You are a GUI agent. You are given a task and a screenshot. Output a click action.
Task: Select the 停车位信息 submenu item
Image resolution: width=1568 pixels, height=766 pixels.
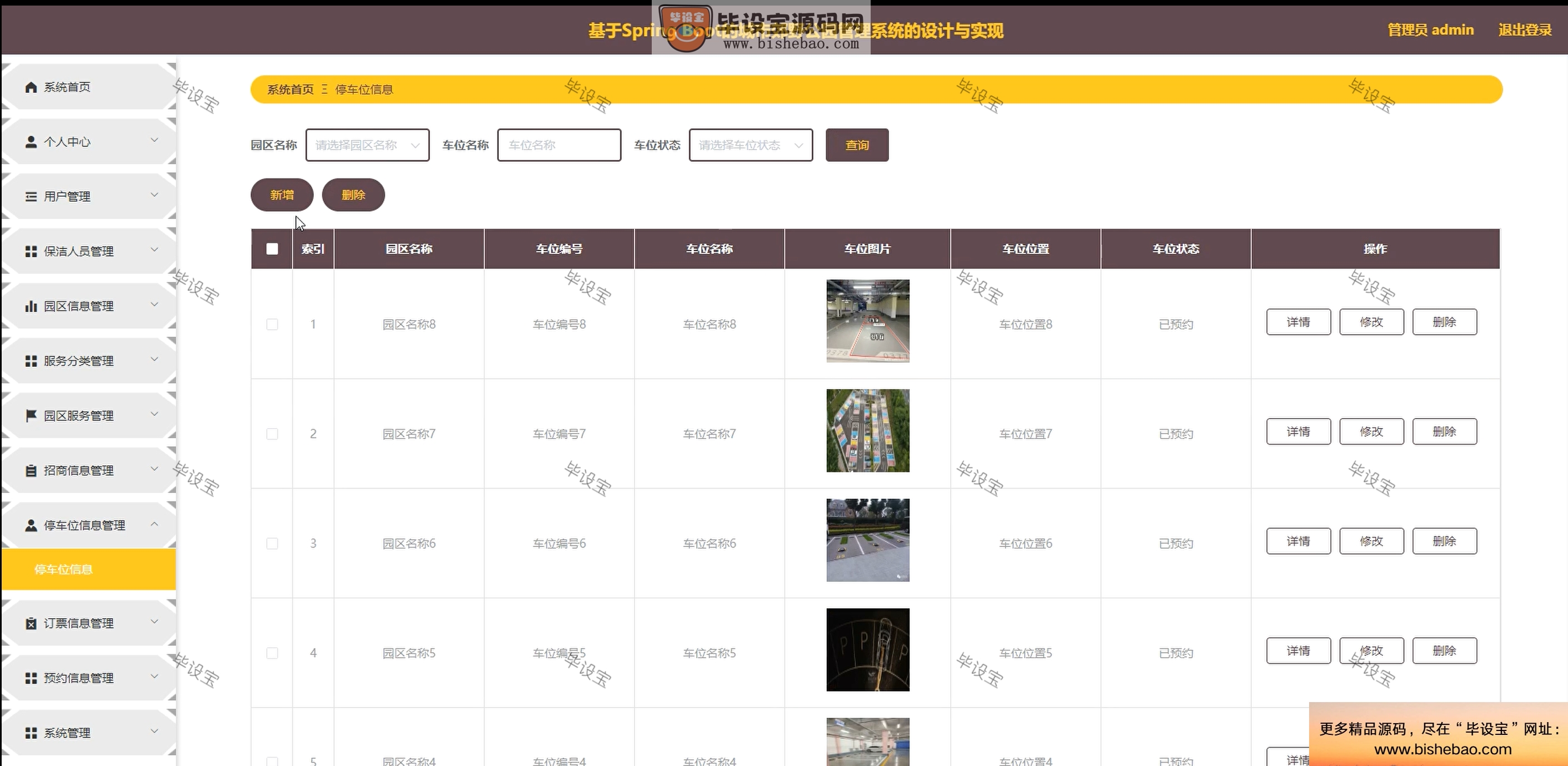[89, 569]
